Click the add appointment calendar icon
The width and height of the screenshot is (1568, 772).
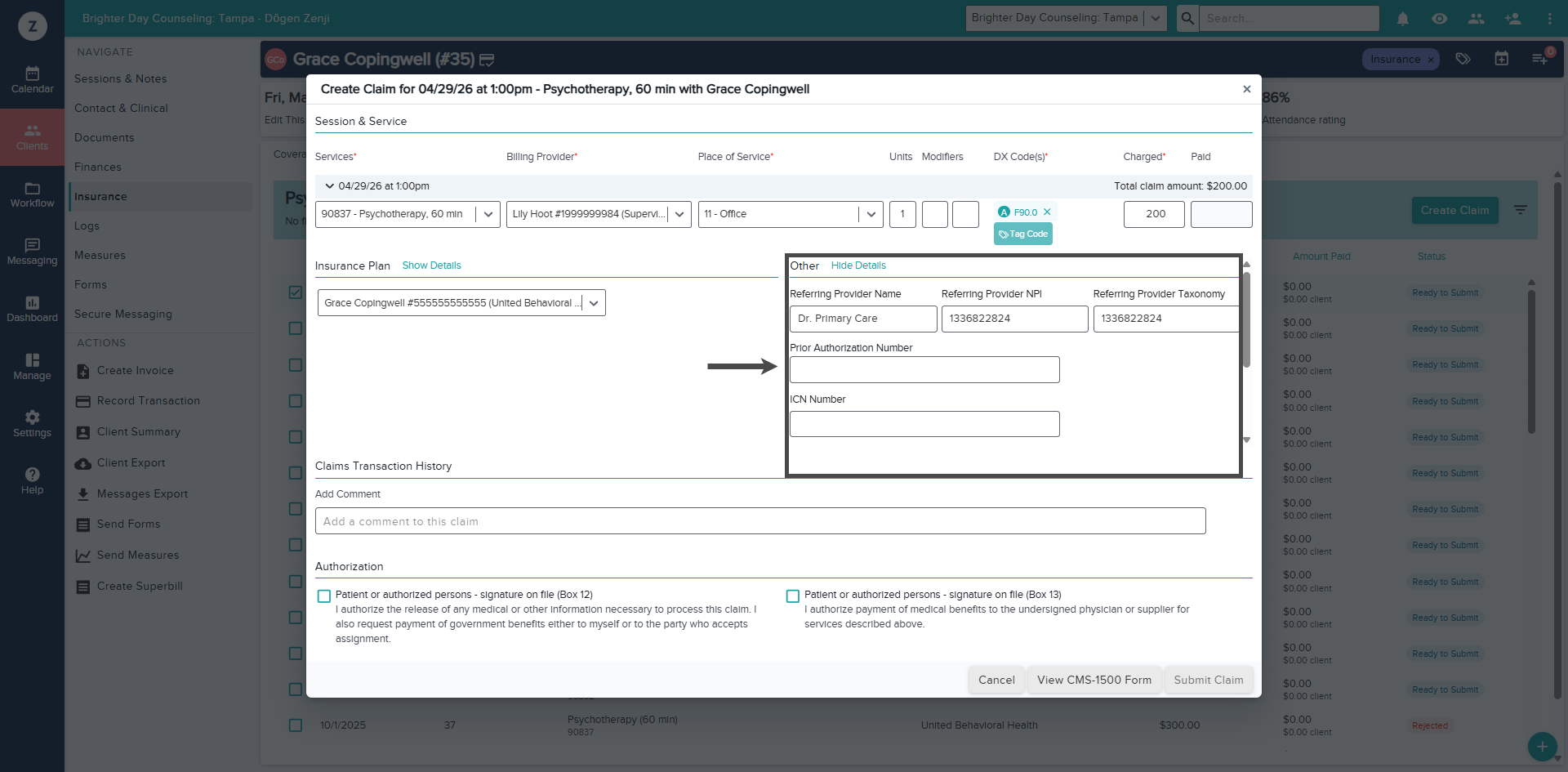[1502, 59]
